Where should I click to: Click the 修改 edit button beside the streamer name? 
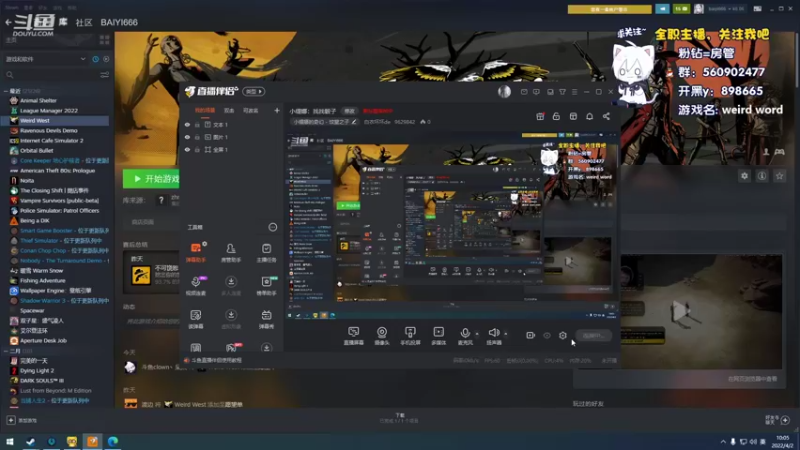tap(349, 111)
